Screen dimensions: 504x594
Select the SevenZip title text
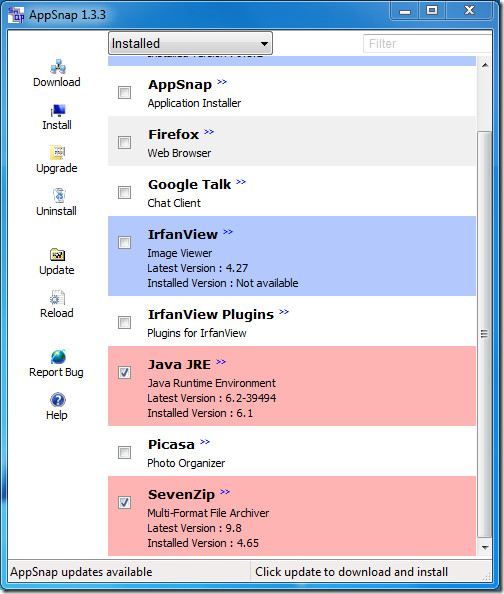coord(182,495)
